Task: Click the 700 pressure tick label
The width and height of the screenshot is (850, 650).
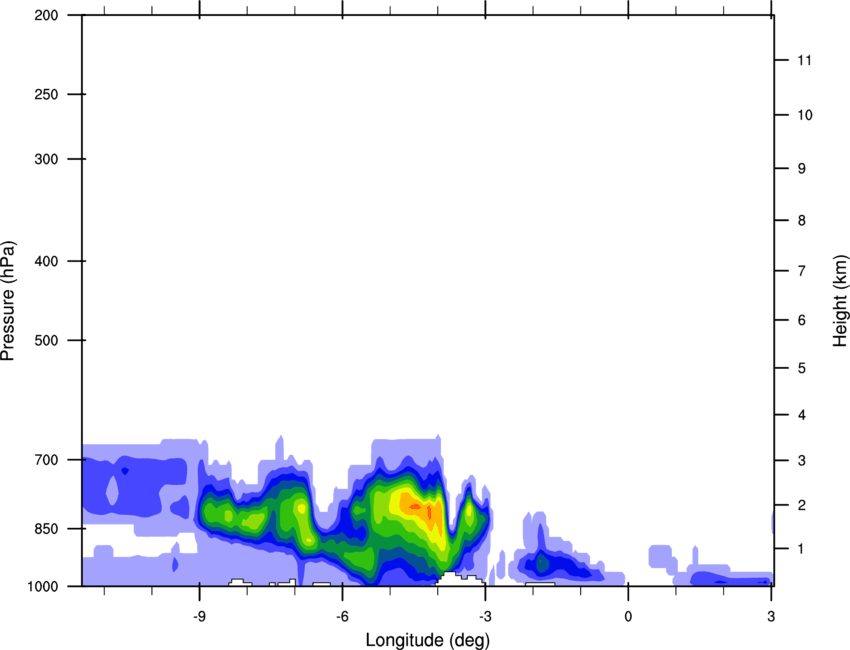Action: (x=46, y=460)
